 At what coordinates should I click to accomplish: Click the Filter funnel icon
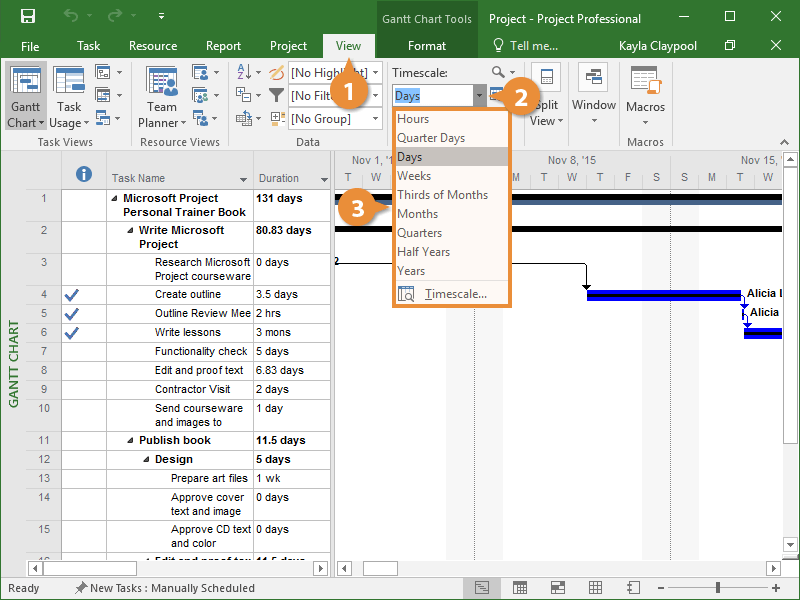click(x=276, y=96)
